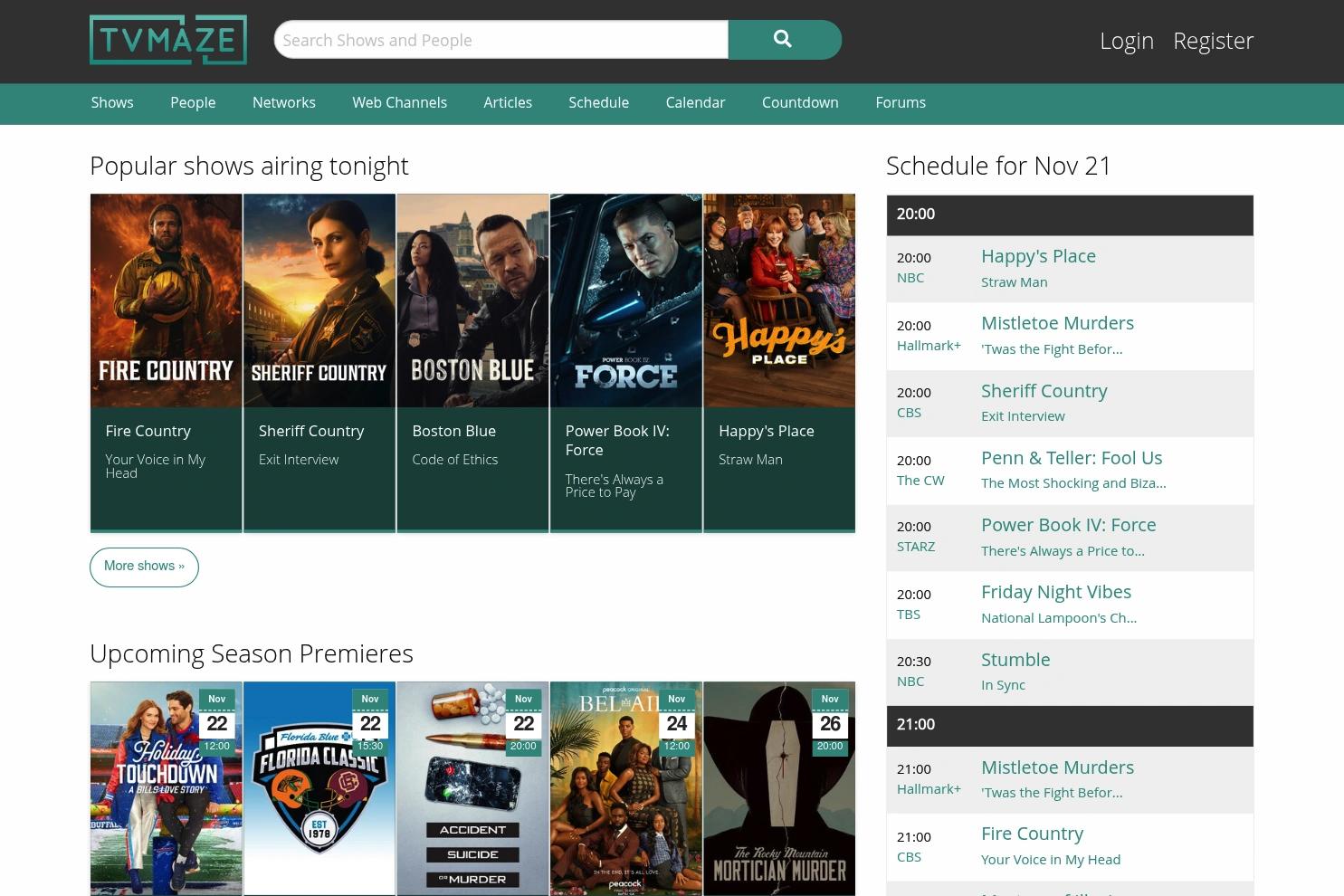The height and width of the screenshot is (896, 1344).
Task: Open episode Your Voice in My Head card link
Action: pyautogui.click(x=156, y=466)
